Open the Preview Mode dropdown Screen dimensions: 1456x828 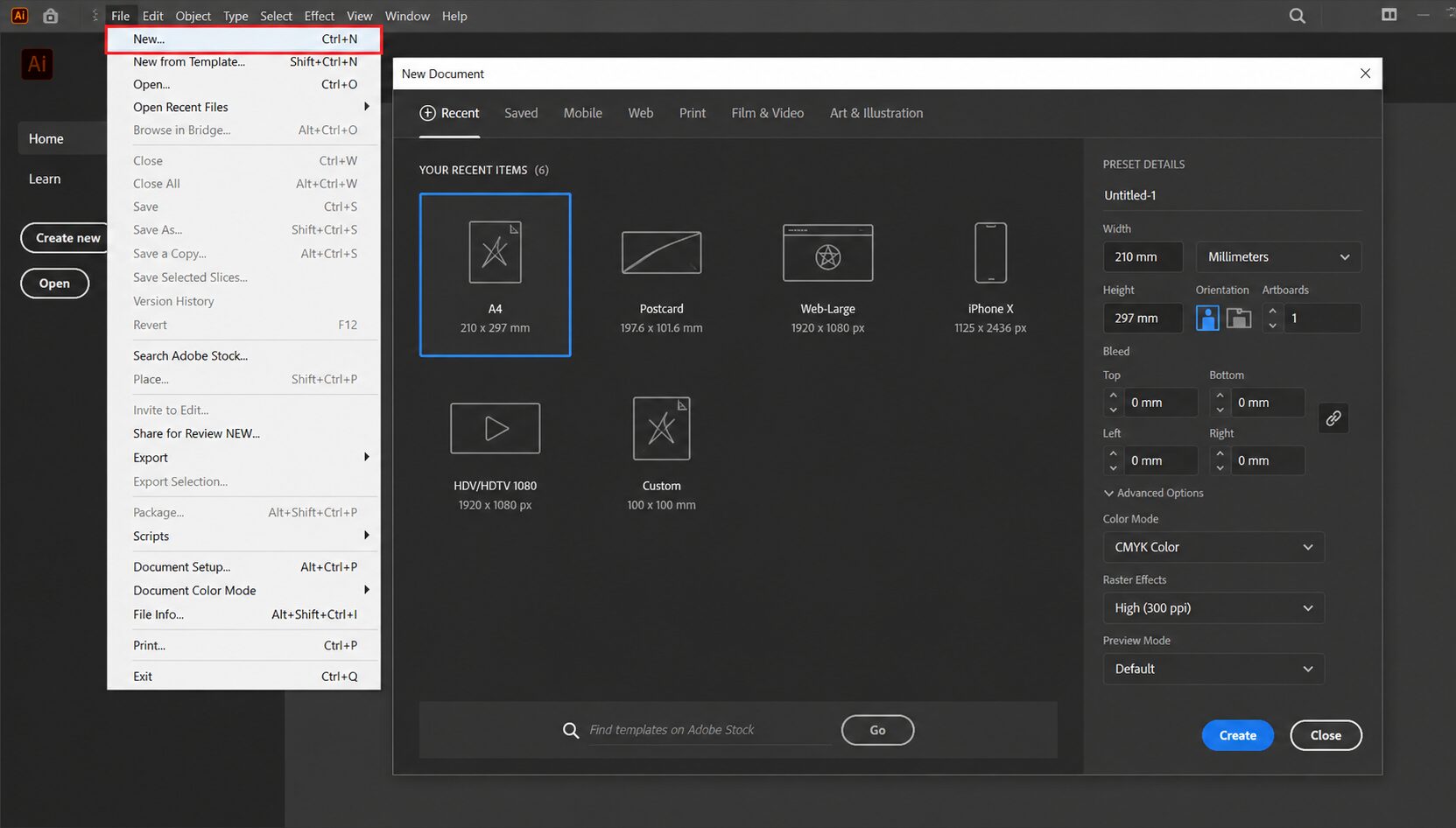click(1213, 669)
